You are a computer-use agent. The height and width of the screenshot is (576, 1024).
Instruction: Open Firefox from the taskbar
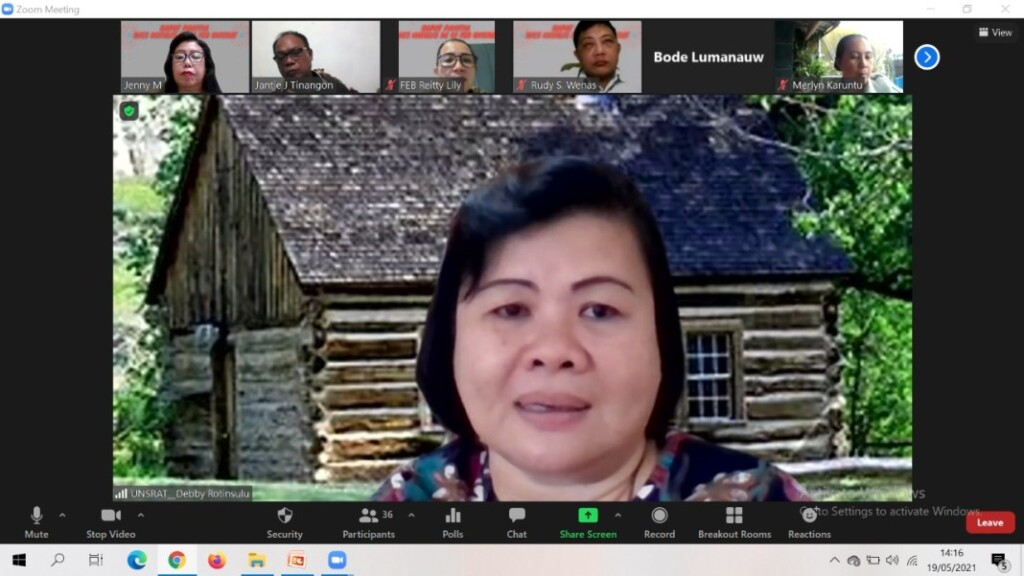(217, 560)
